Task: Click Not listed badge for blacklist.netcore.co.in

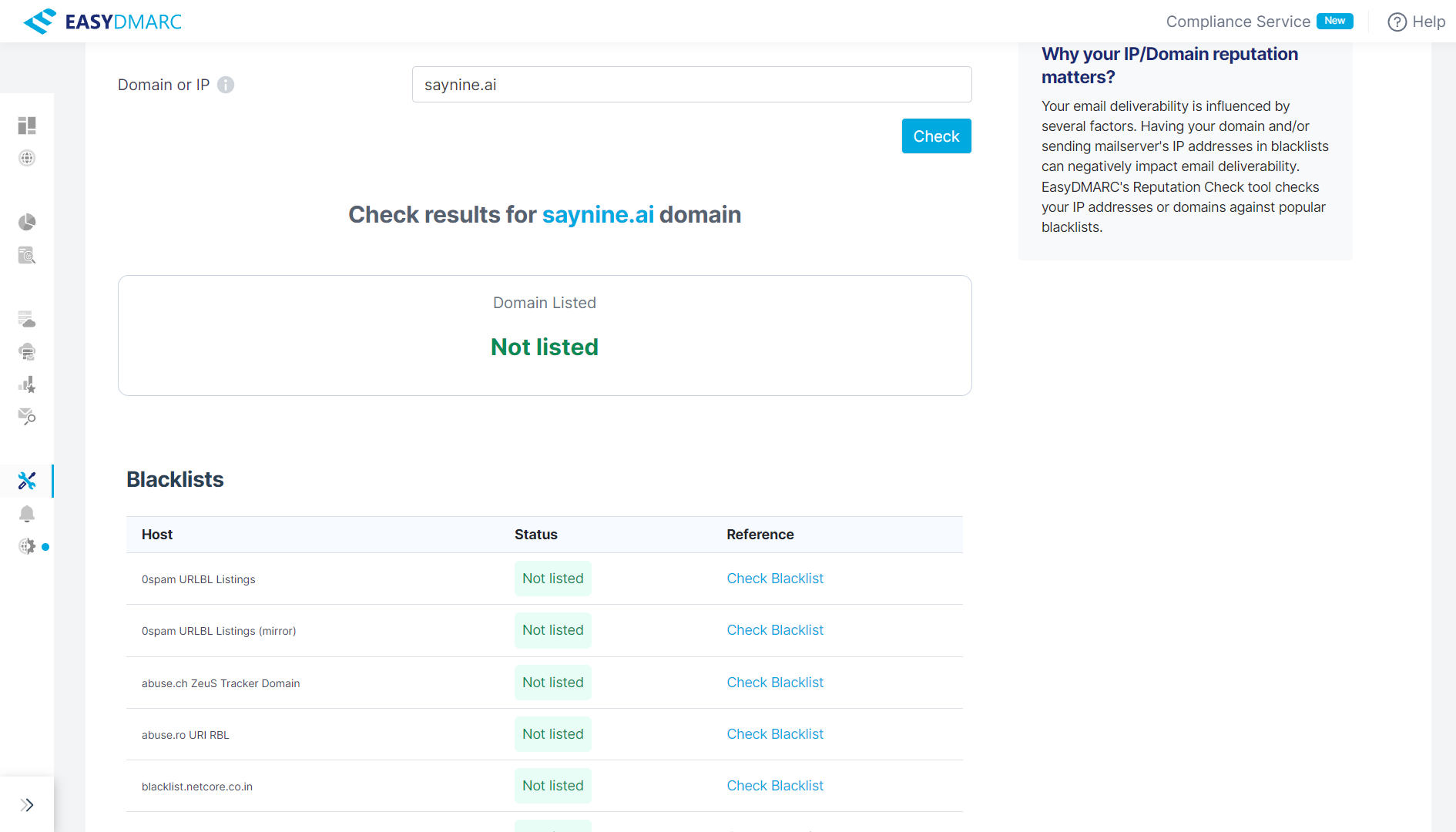Action: (553, 786)
